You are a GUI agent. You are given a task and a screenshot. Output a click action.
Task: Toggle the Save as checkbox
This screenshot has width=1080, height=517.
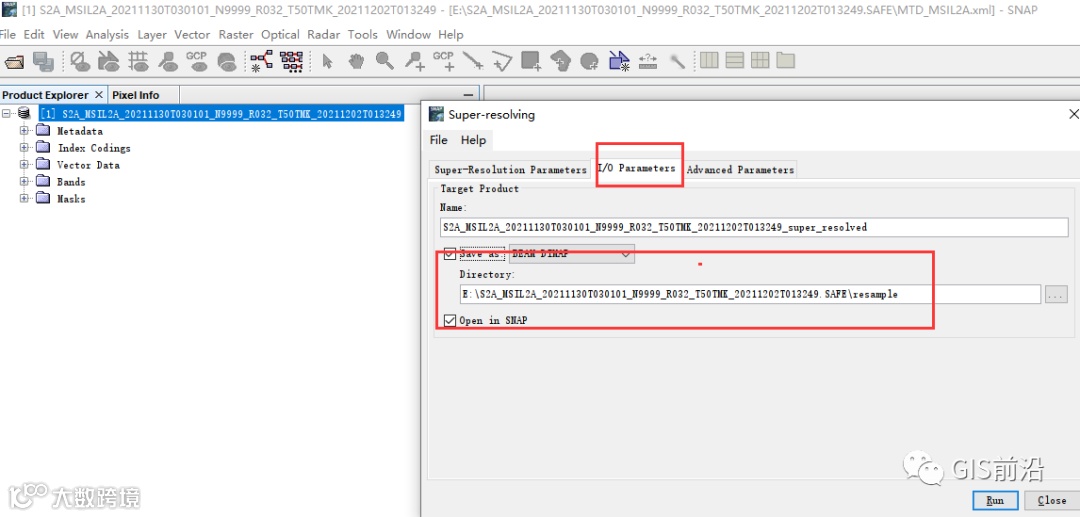click(450, 254)
